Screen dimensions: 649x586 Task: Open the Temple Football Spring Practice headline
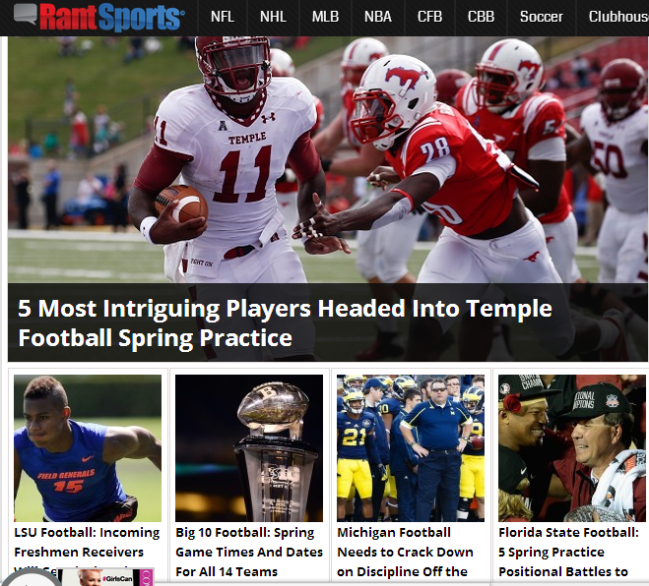285,323
